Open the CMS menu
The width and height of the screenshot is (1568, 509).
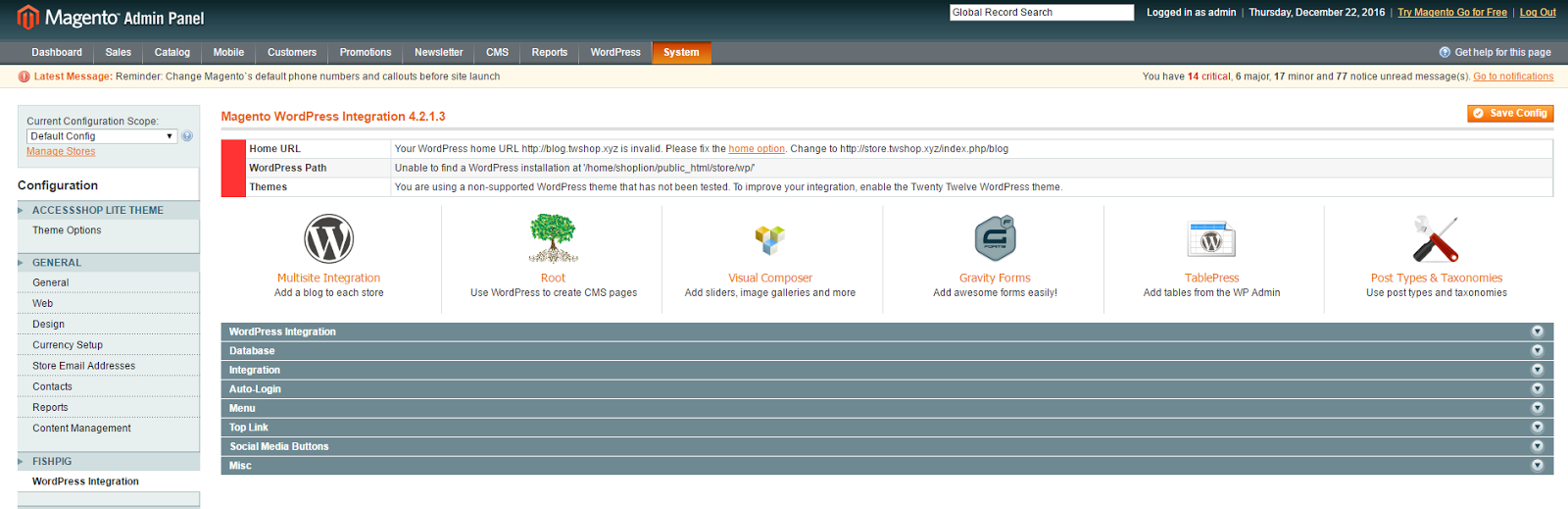(x=498, y=52)
